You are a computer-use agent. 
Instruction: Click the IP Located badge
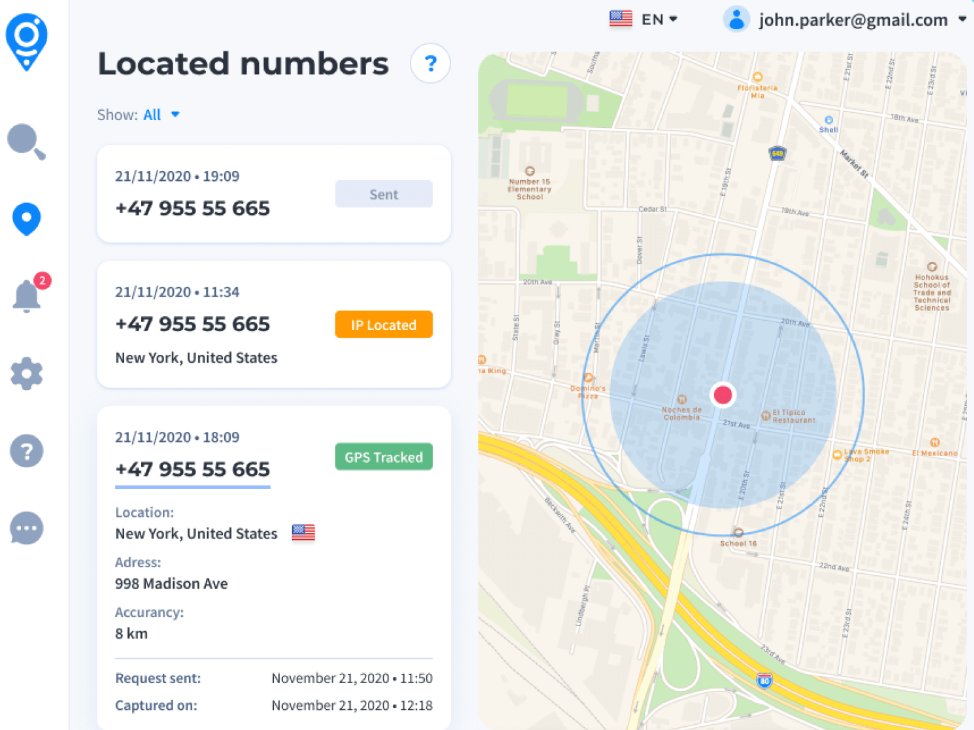click(383, 324)
